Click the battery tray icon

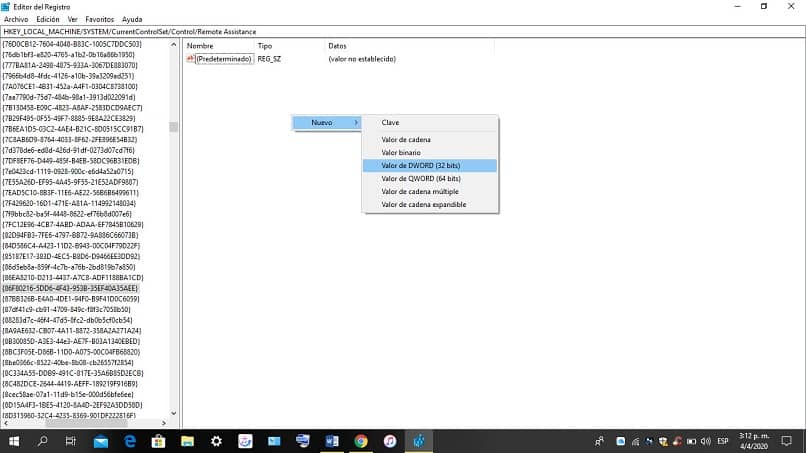point(691,441)
